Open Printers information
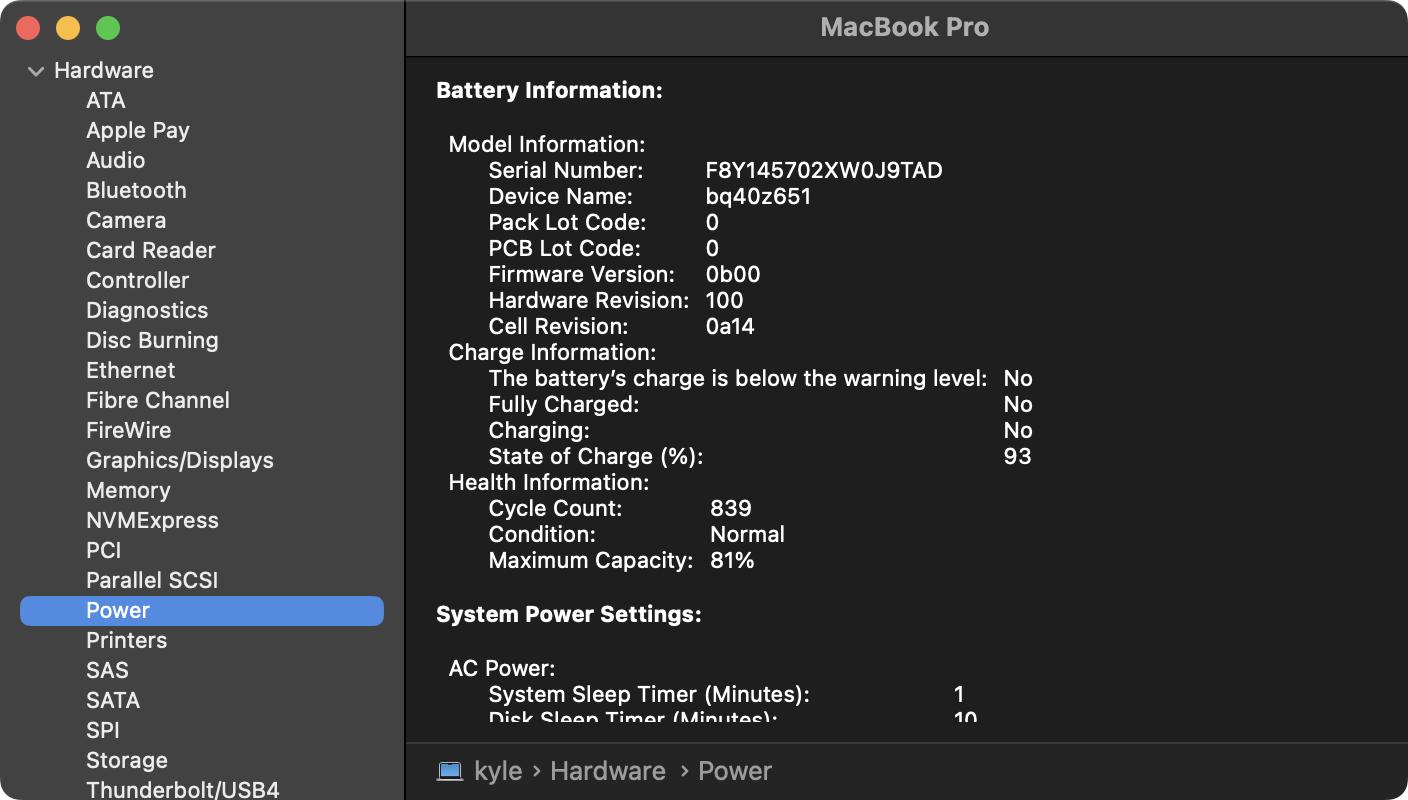 tap(126, 640)
